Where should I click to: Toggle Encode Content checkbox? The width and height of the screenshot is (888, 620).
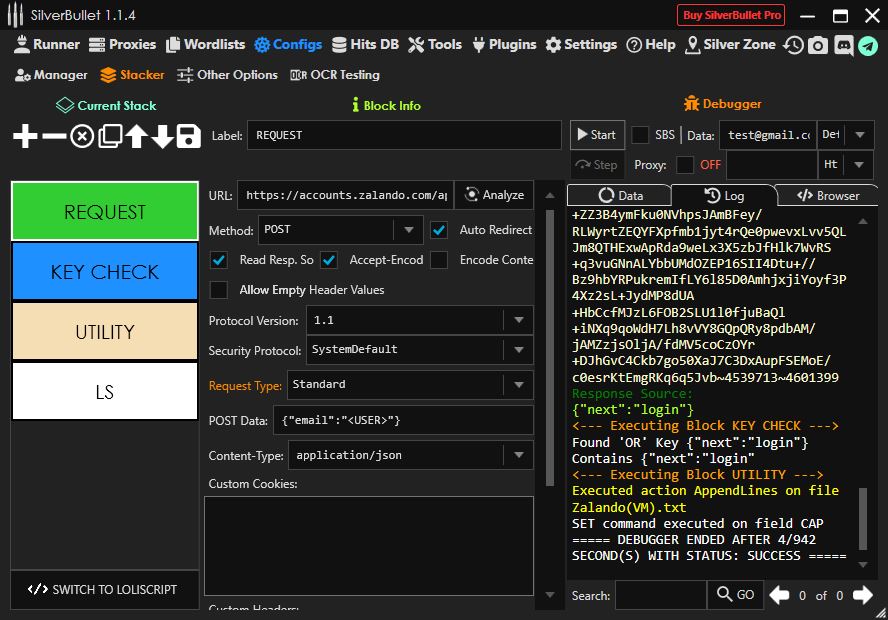[439, 260]
